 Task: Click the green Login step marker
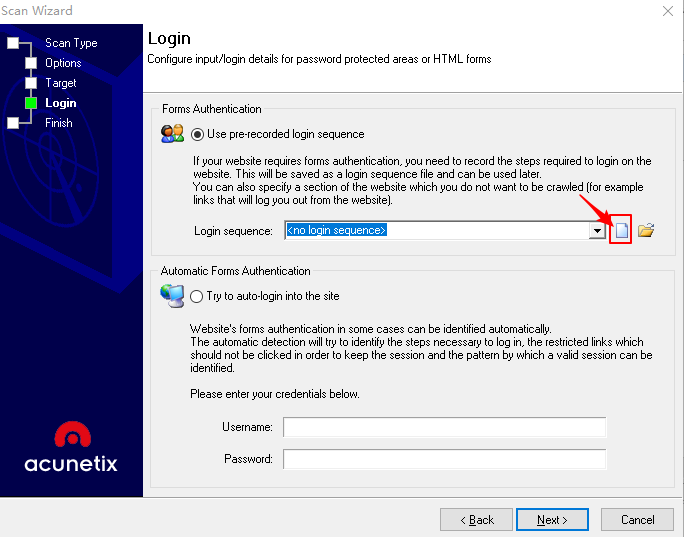click(x=31, y=103)
